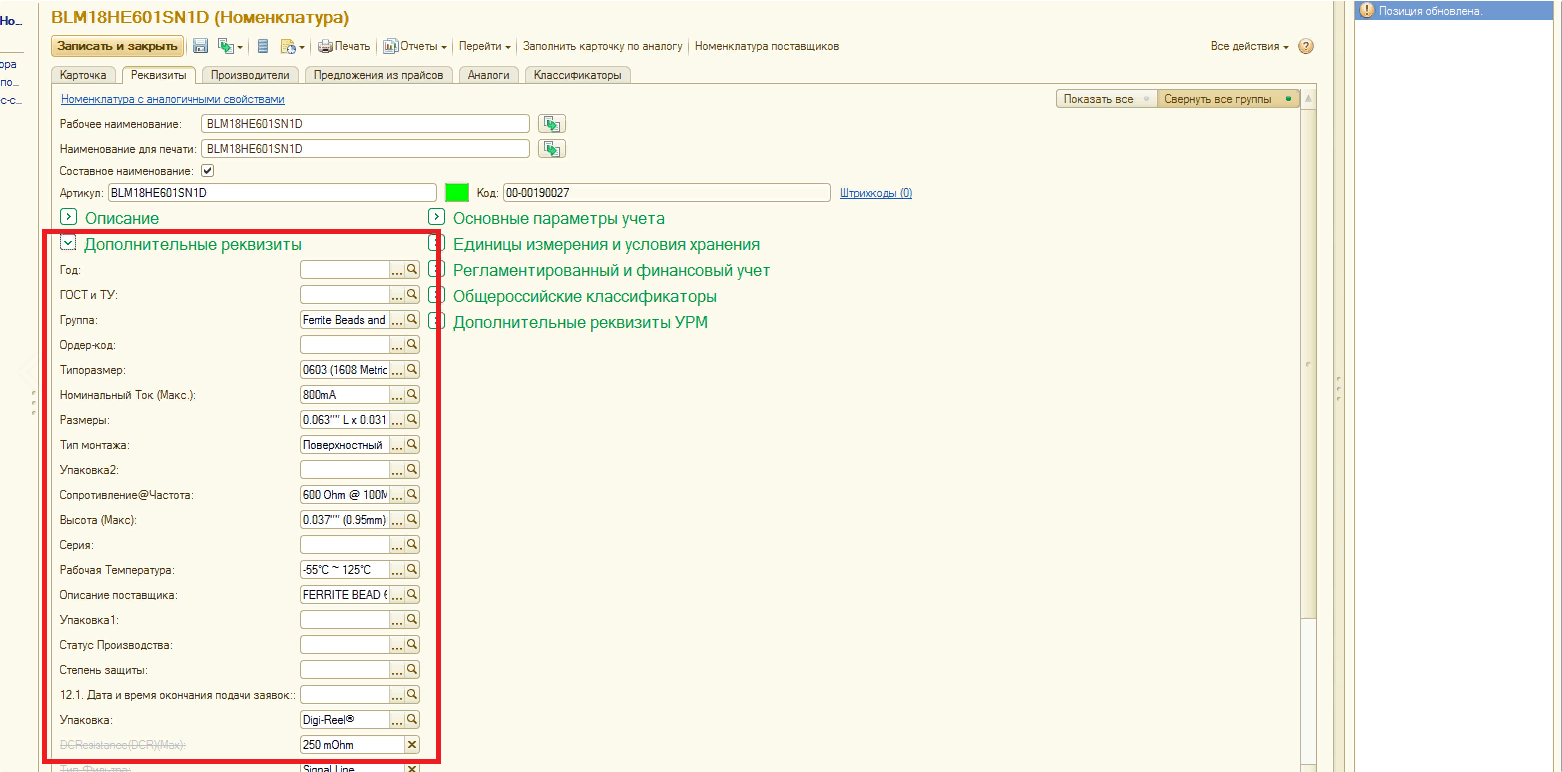Click the list icon in the toolbar
1562x772 pixels.
point(263,46)
